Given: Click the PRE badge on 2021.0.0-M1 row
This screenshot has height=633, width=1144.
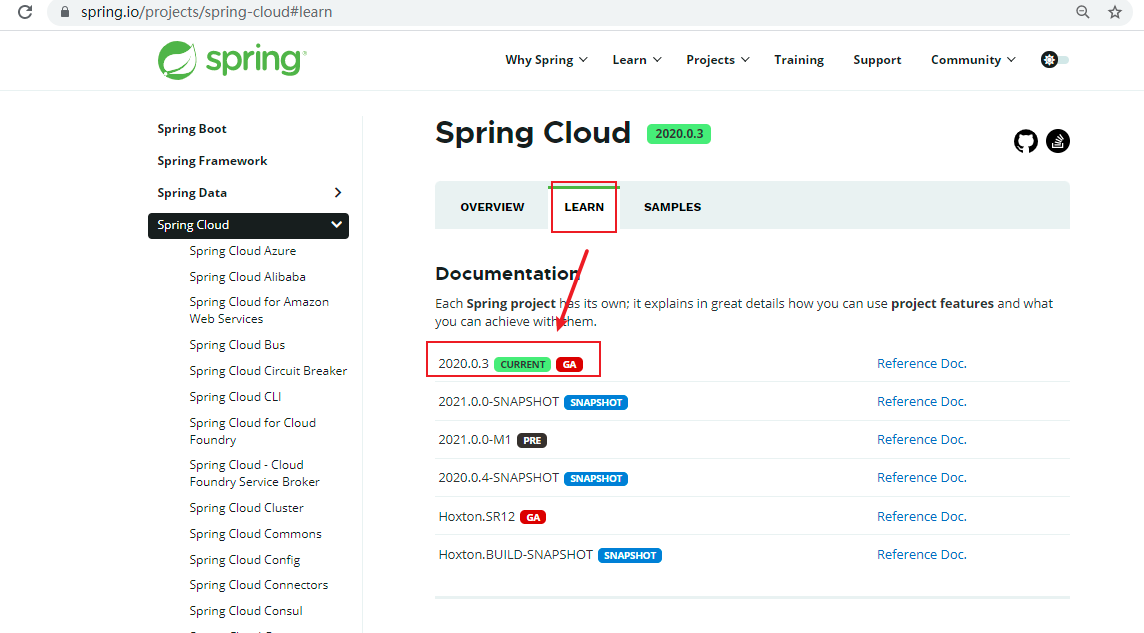Looking at the screenshot, I should pos(532,440).
